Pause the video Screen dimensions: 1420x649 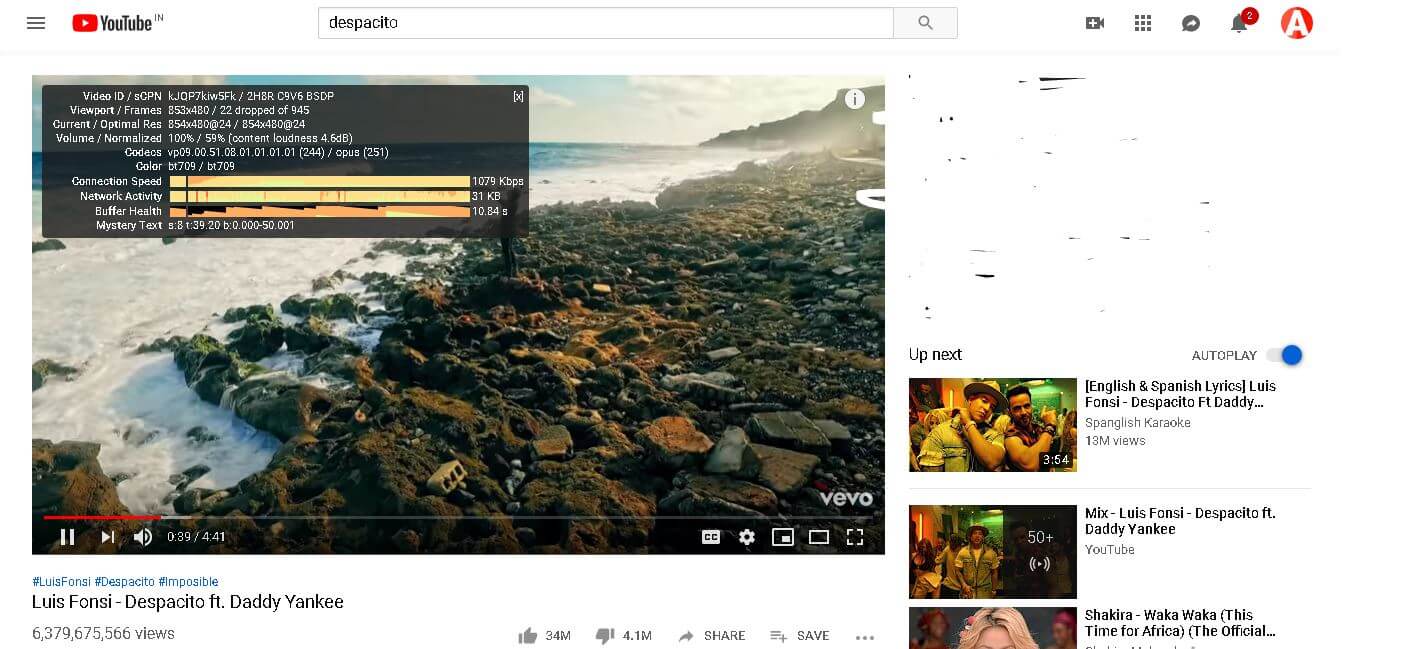point(67,537)
